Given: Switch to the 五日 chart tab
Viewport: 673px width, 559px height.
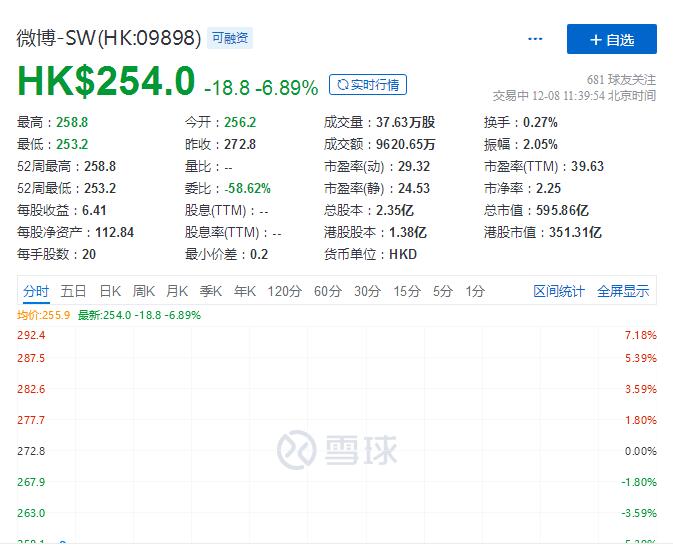Looking at the screenshot, I should 73,291.
